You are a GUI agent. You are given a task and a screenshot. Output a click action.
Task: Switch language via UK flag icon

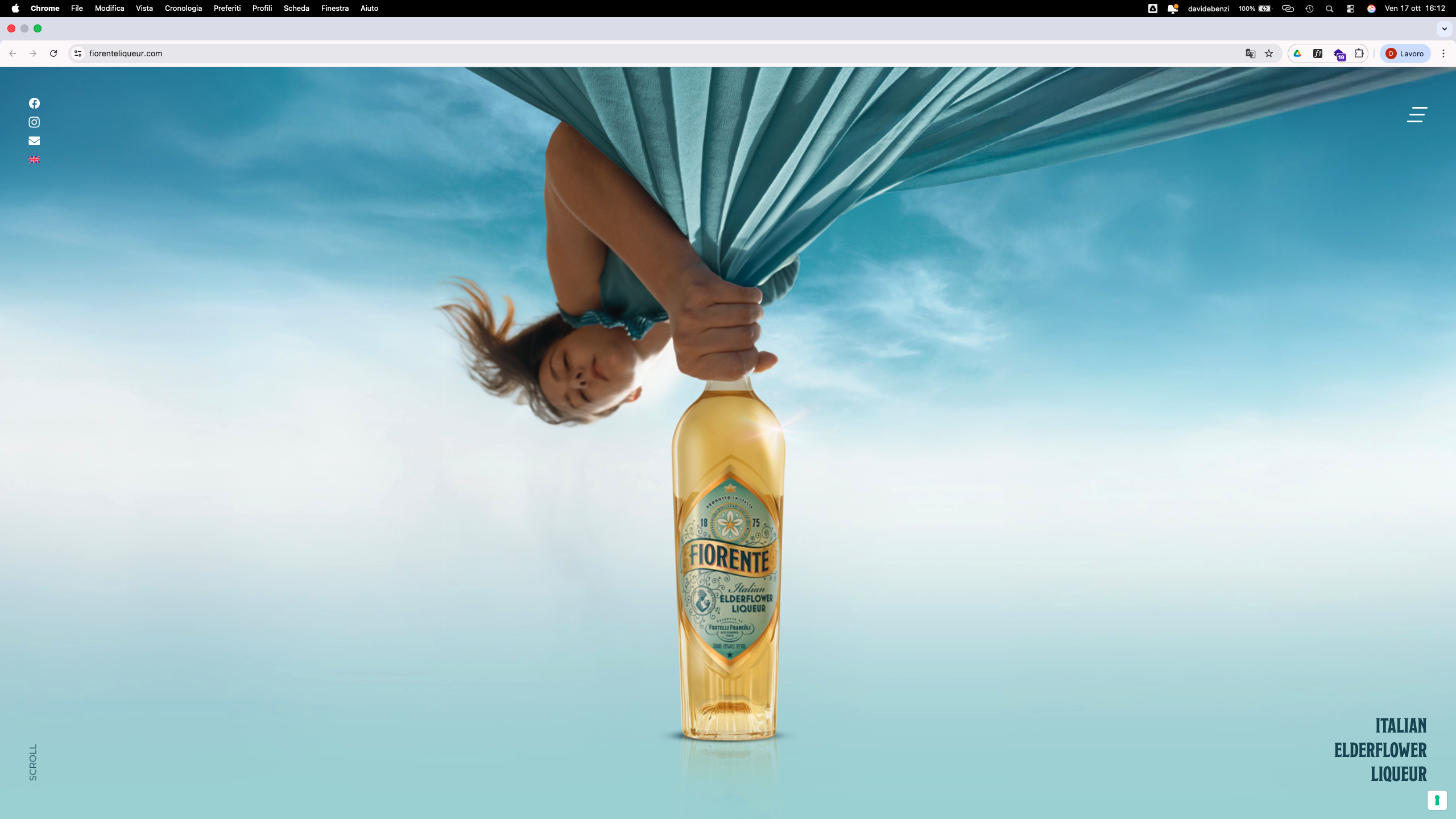(x=34, y=160)
